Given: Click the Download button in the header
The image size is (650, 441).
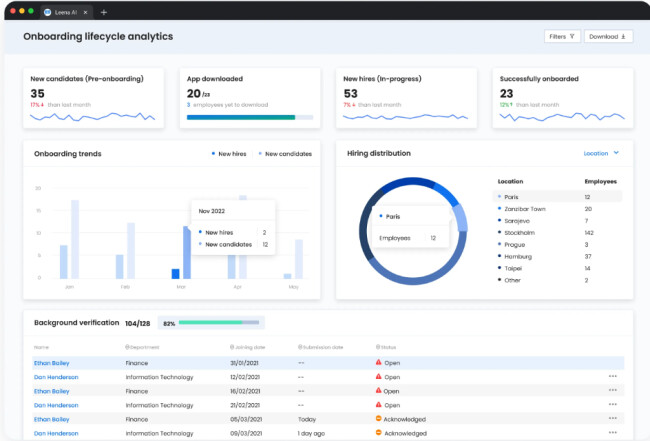Looking at the screenshot, I should 608,36.
